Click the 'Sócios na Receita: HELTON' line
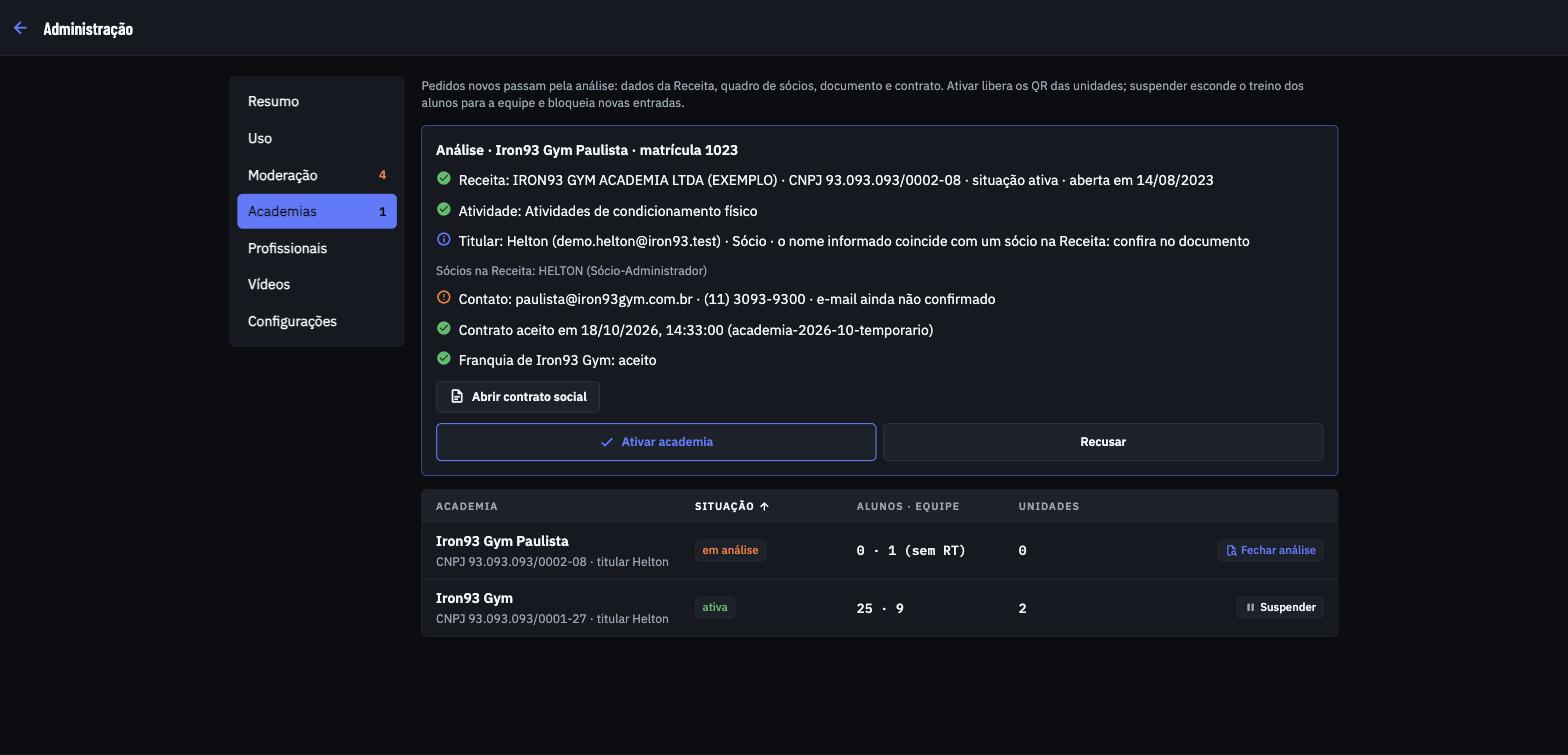The height and width of the screenshot is (755, 1568). click(x=571, y=271)
